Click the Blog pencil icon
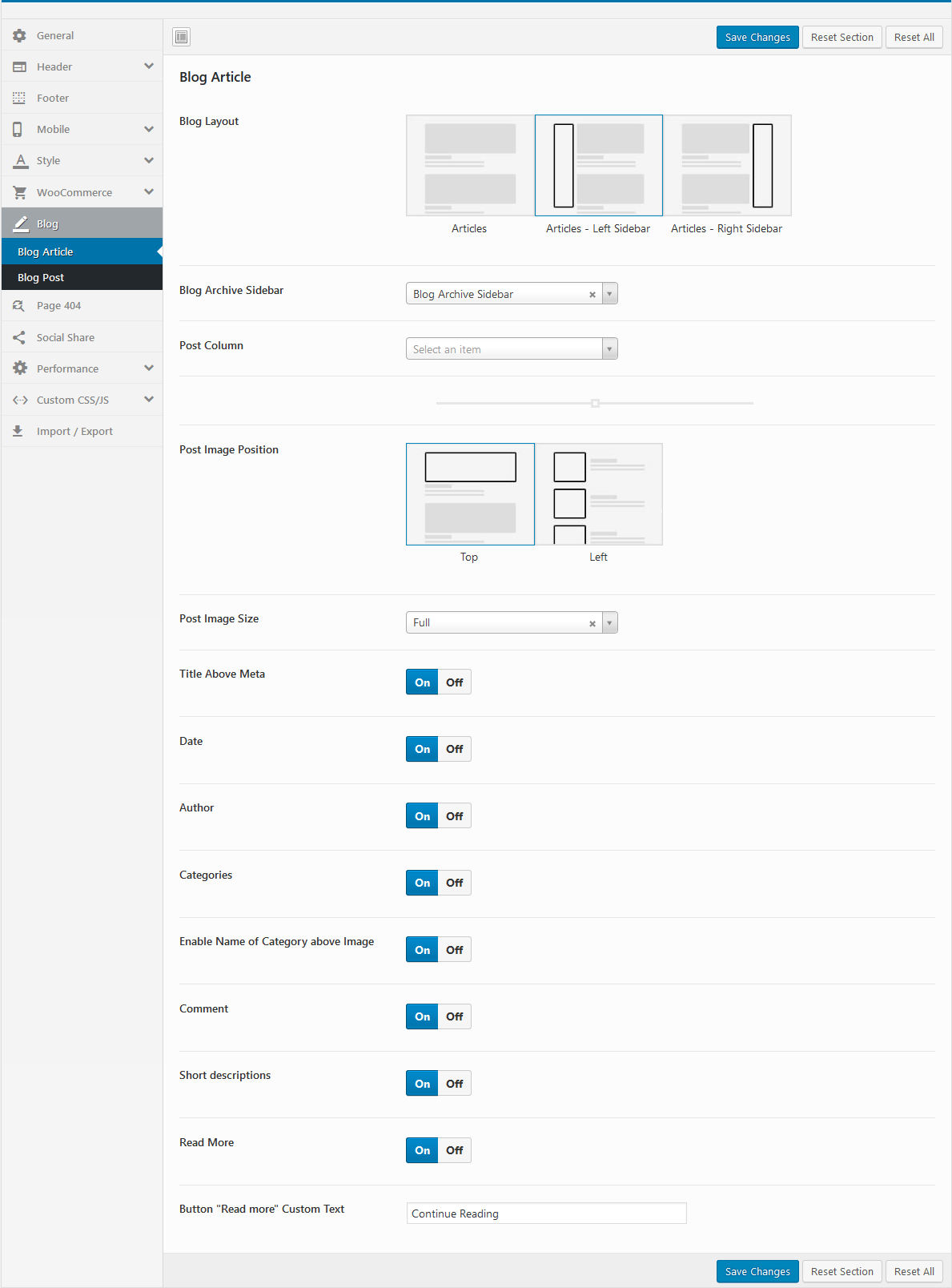Screen dimensions: 952x1288 [21, 223]
